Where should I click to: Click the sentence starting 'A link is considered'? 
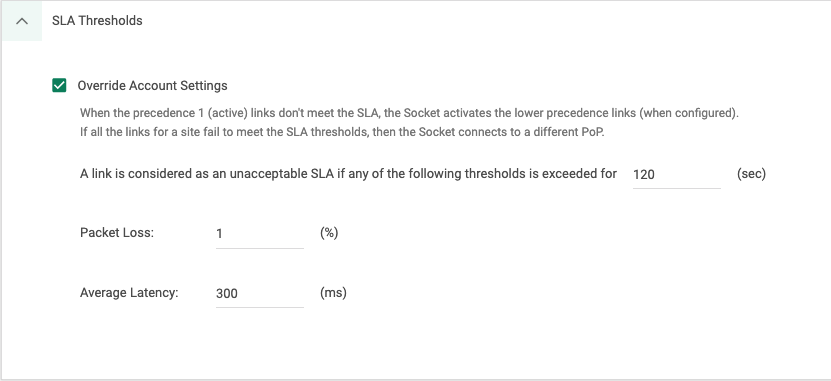(348, 174)
